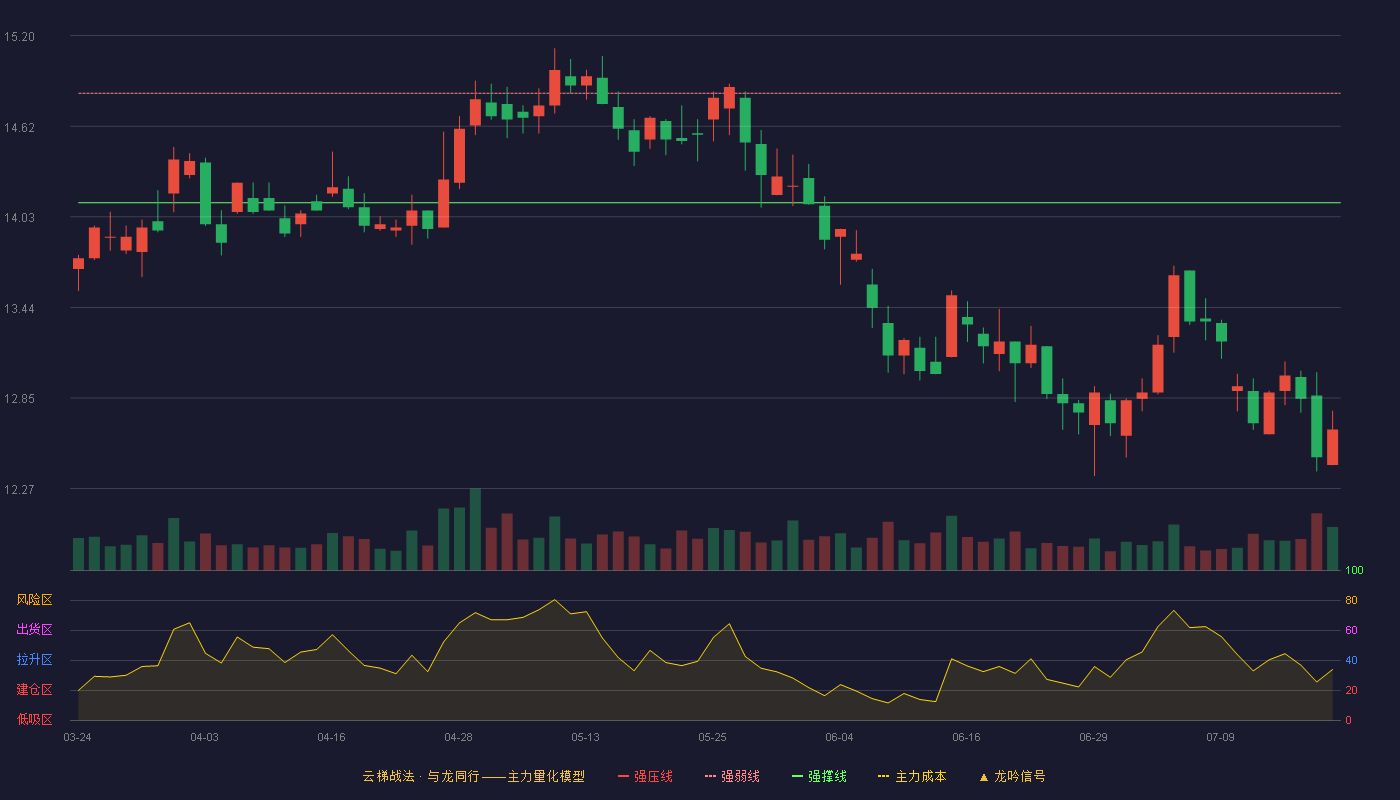Click the 80 indicator axis value
Screen dimensions: 1400x800
click(x=1351, y=600)
